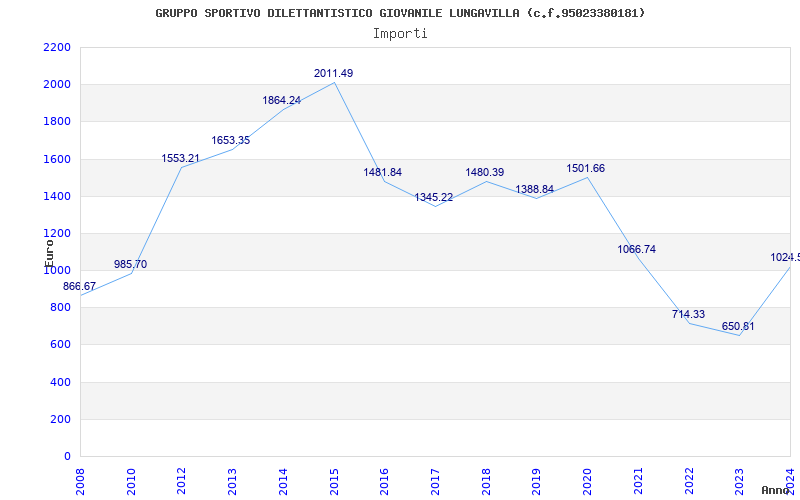Select the 1653.35 data label
The height and width of the screenshot is (500, 800).
tap(231, 140)
